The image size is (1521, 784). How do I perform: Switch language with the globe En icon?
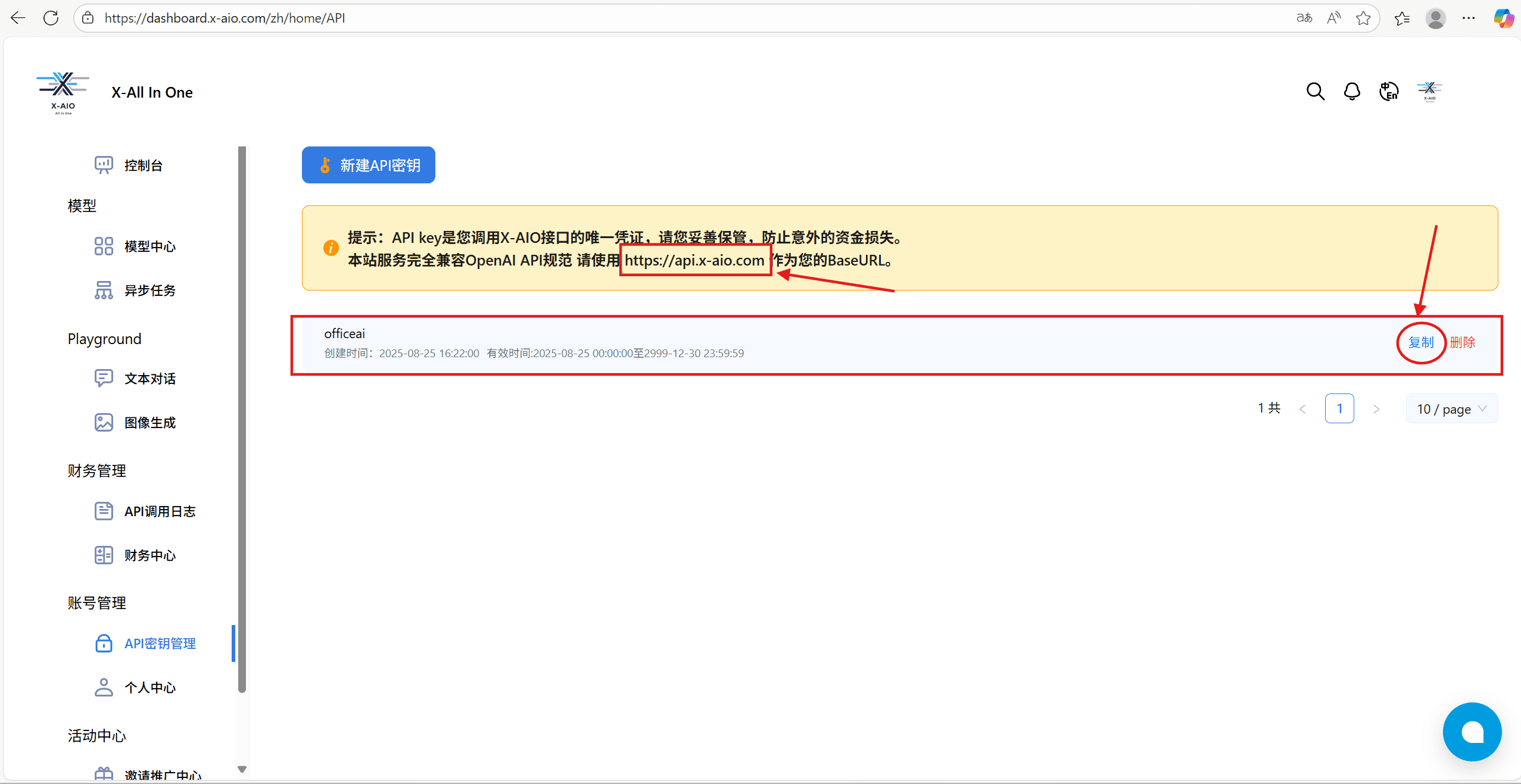pos(1389,92)
